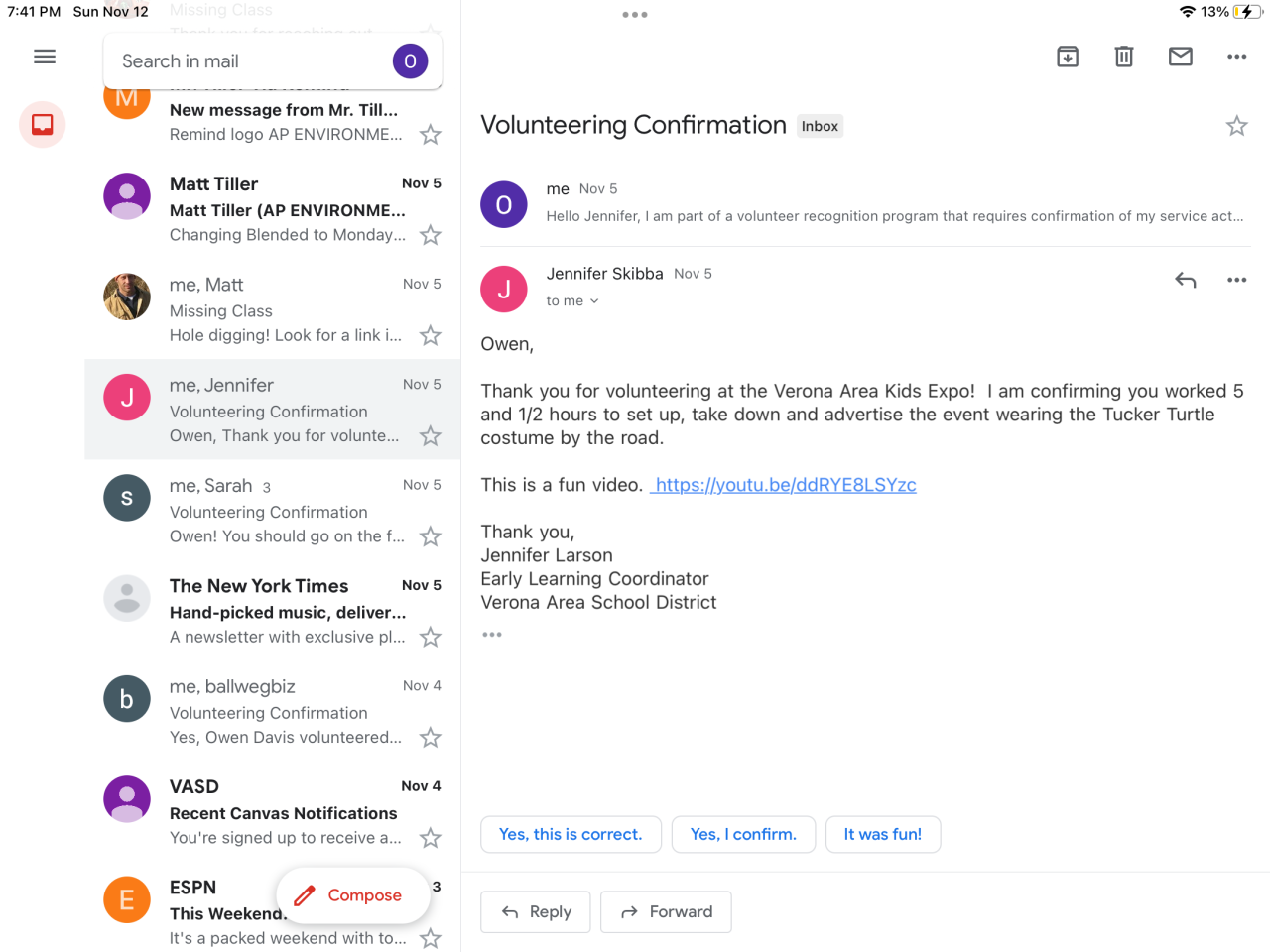The height and width of the screenshot is (952, 1270).
Task: Open more options for Jennifer Skibba's message
Action: pyautogui.click(x=1236, y=280)
